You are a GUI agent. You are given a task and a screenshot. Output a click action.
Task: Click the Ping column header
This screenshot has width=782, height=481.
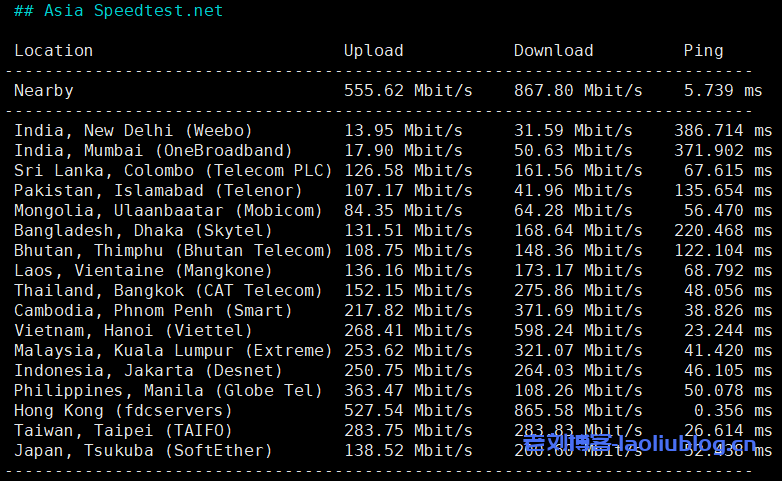(x=703, y=51)
